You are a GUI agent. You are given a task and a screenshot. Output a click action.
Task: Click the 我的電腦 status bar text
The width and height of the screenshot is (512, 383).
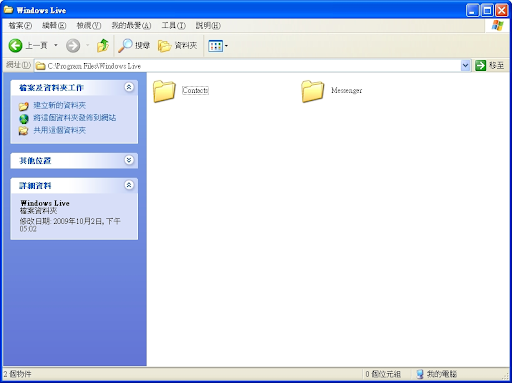442,374
